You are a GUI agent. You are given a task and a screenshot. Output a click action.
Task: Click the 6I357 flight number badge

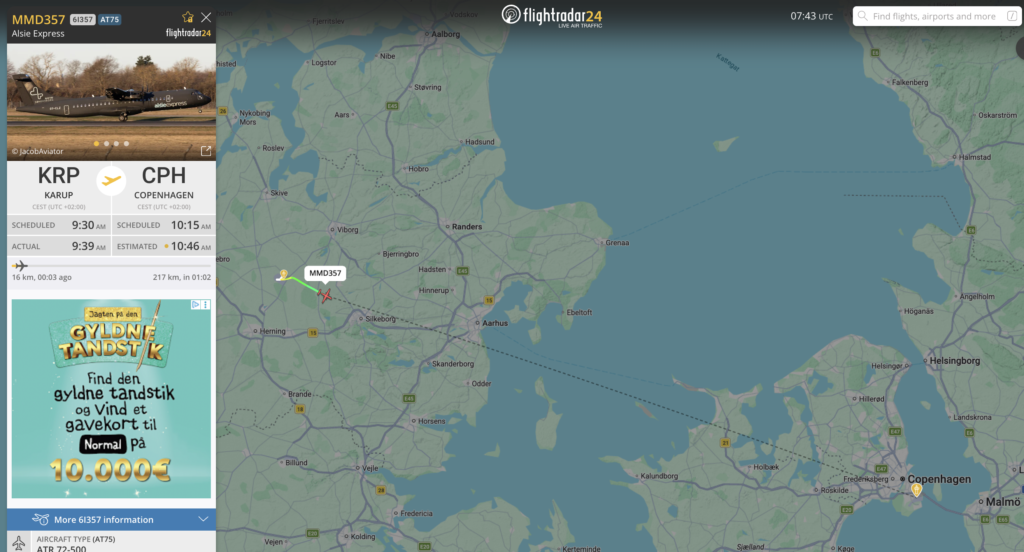coord(82,20)
